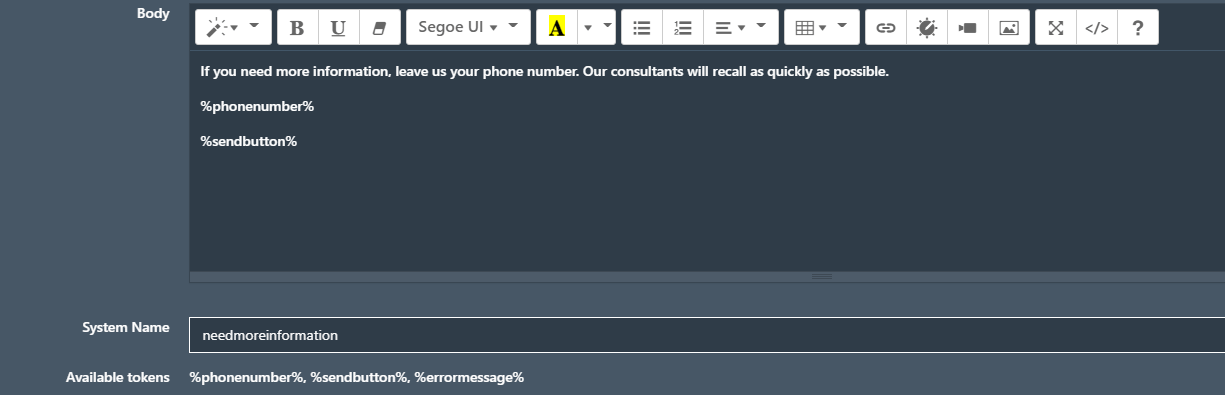The width and height of the screenshot is (1225, 395).
Task: Toggle full screen editor mode
Action: [1056, 28]
